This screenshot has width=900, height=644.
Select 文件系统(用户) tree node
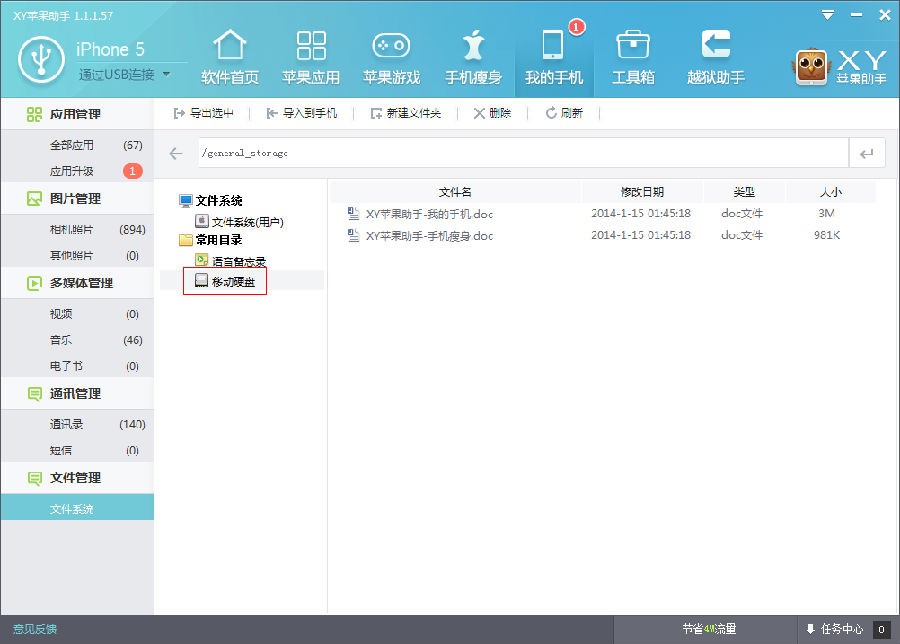pyautogui.click(x=239, y=222)
